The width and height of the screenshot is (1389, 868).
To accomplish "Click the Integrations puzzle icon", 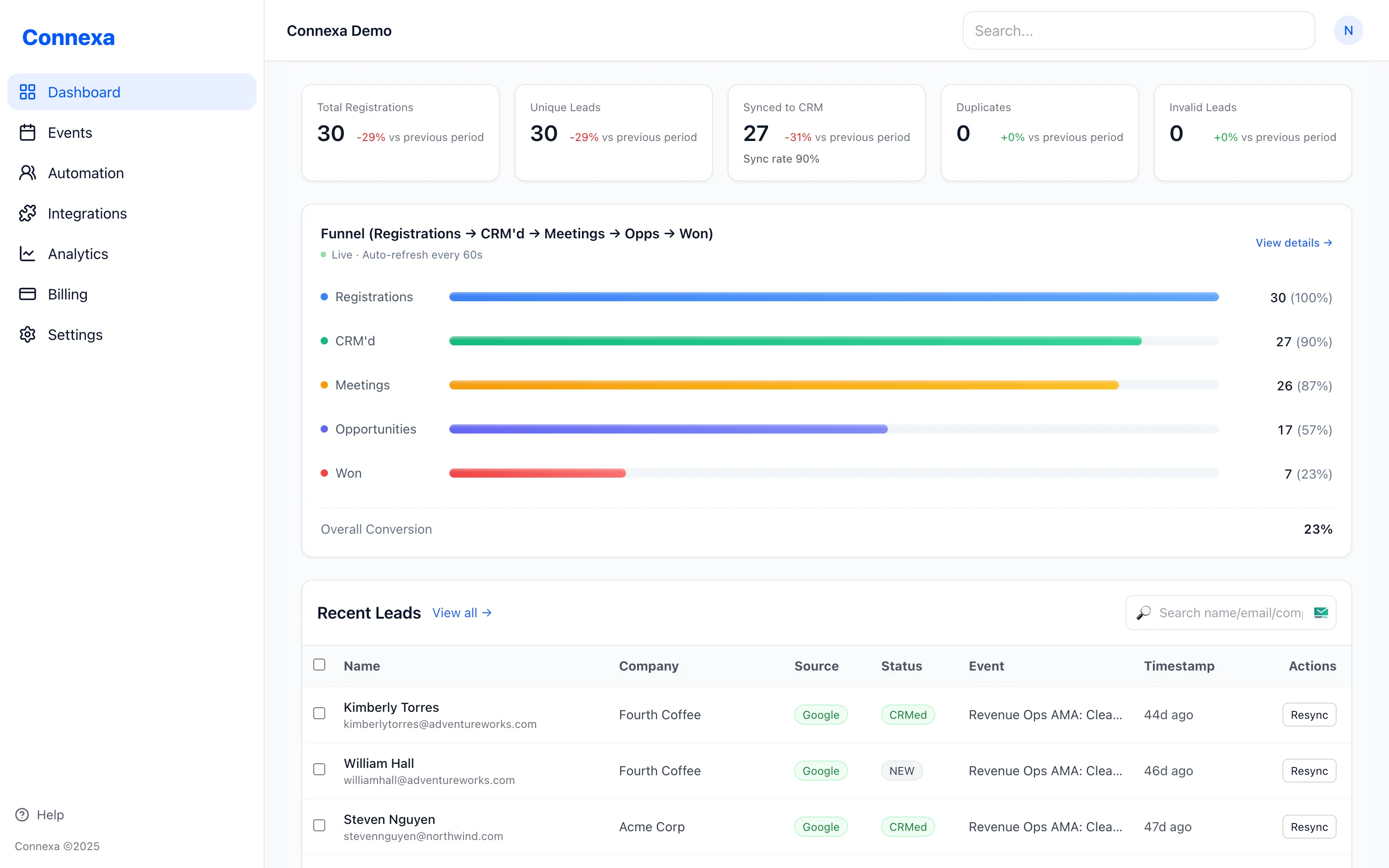I will [x=28, y=213].
